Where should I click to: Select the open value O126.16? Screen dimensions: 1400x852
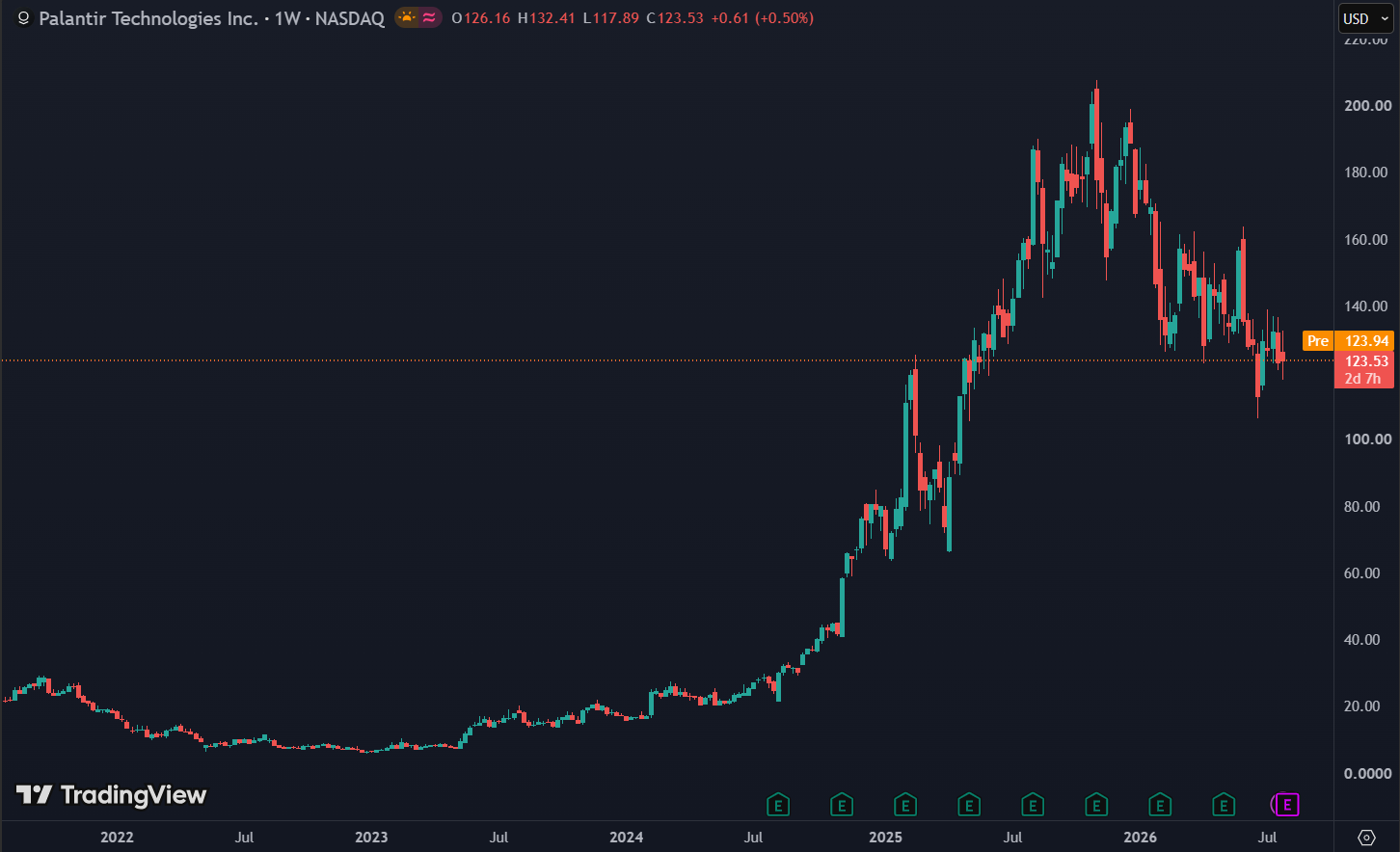point(481,18)
